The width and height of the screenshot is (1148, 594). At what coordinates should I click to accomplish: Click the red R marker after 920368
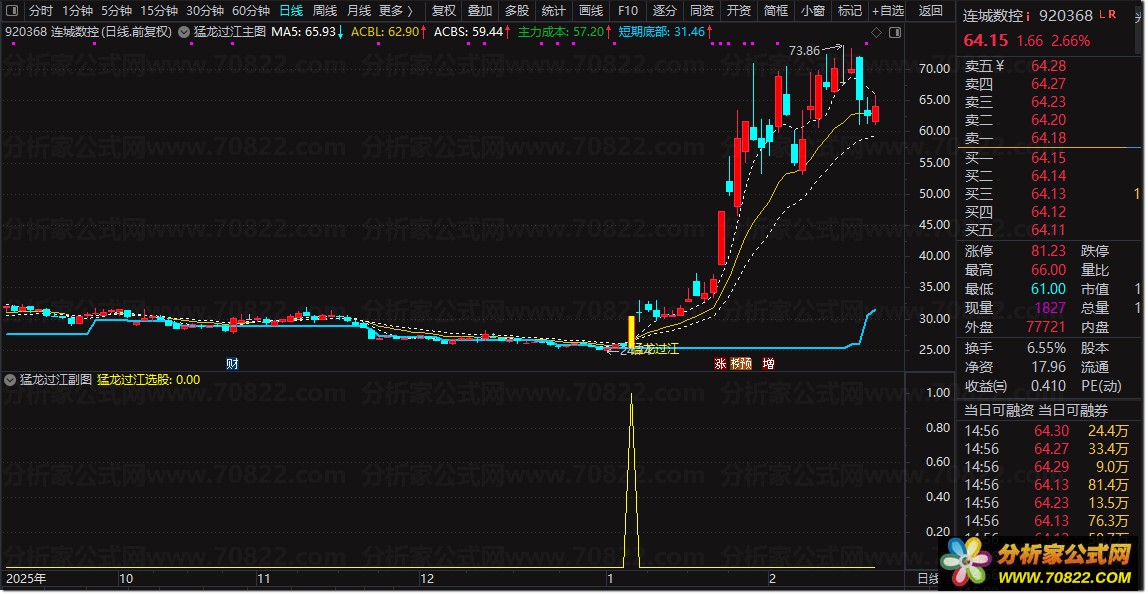click(x=1112, y=15)
